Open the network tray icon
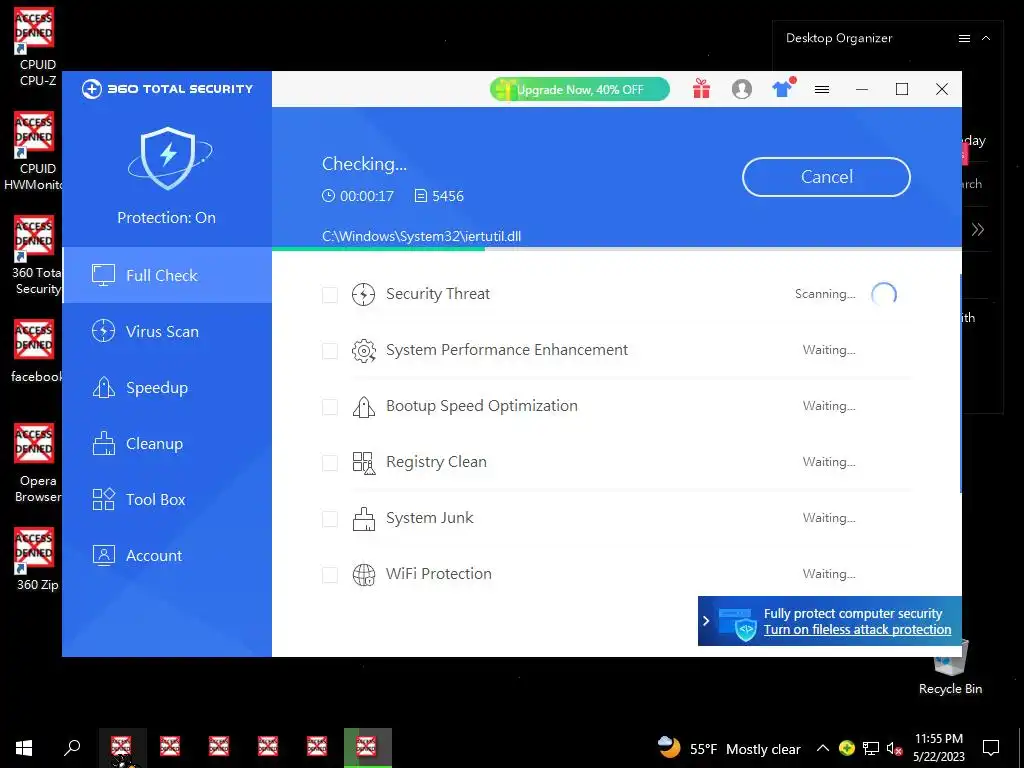The height and width of the screenshot is (768, 1024). [x=871, y=748]
